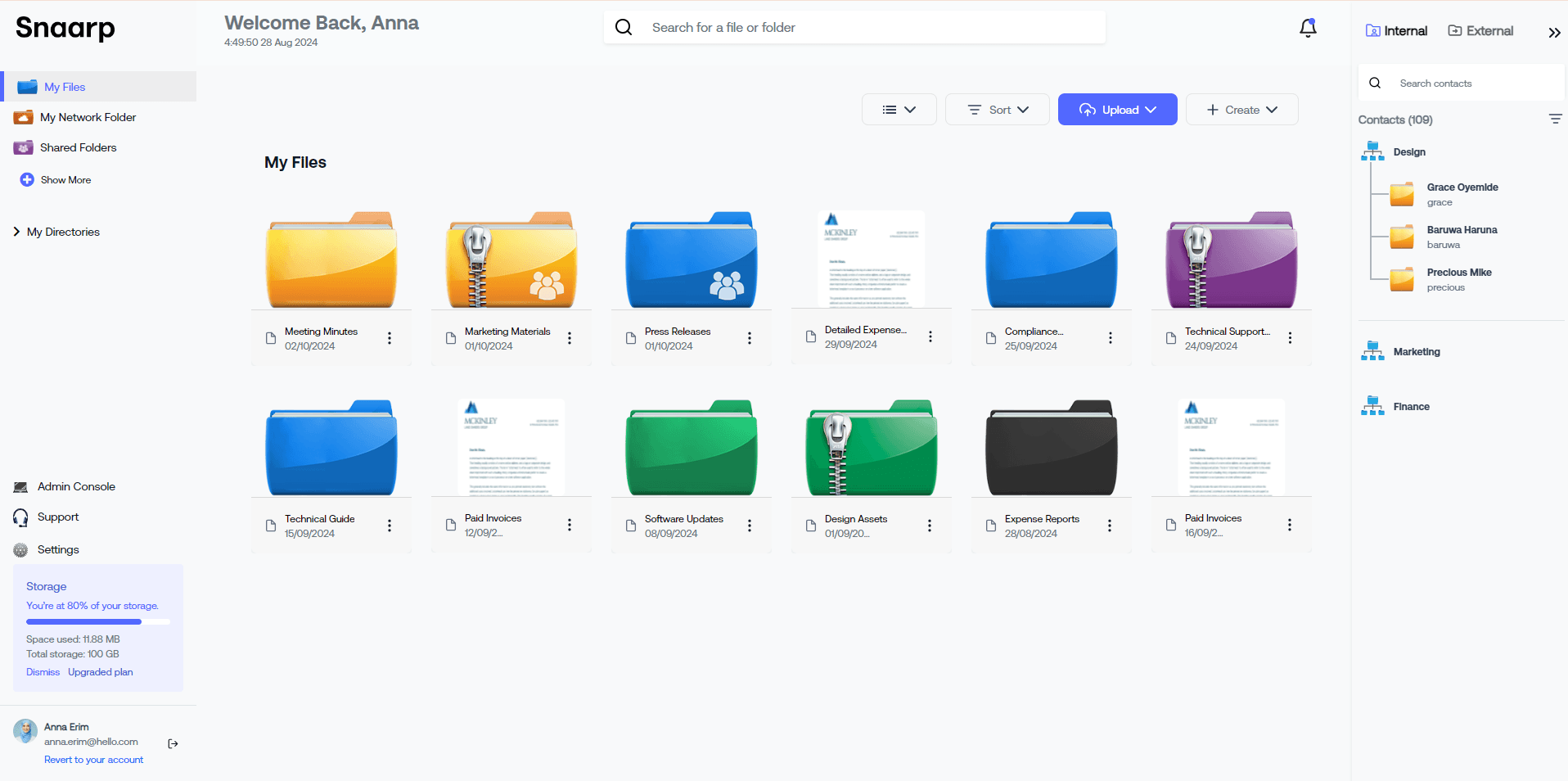Open the Expense Reports black folder
Image resolution: width=1568 pixels, height=781 pixels.
point(1052,447)
